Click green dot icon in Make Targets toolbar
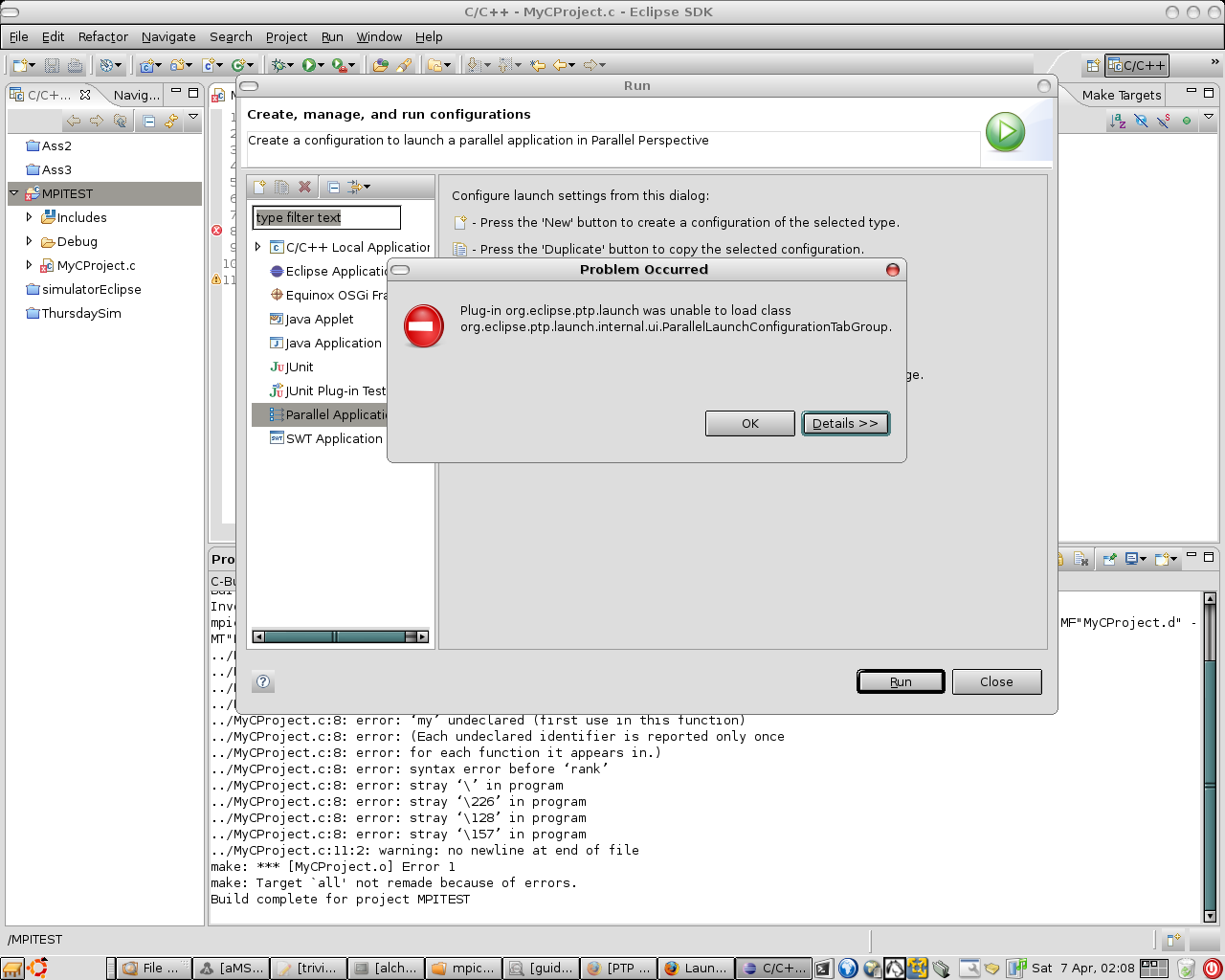Image resolution: width=1225 pixels, height=980 pixels. coord(1187,121)
